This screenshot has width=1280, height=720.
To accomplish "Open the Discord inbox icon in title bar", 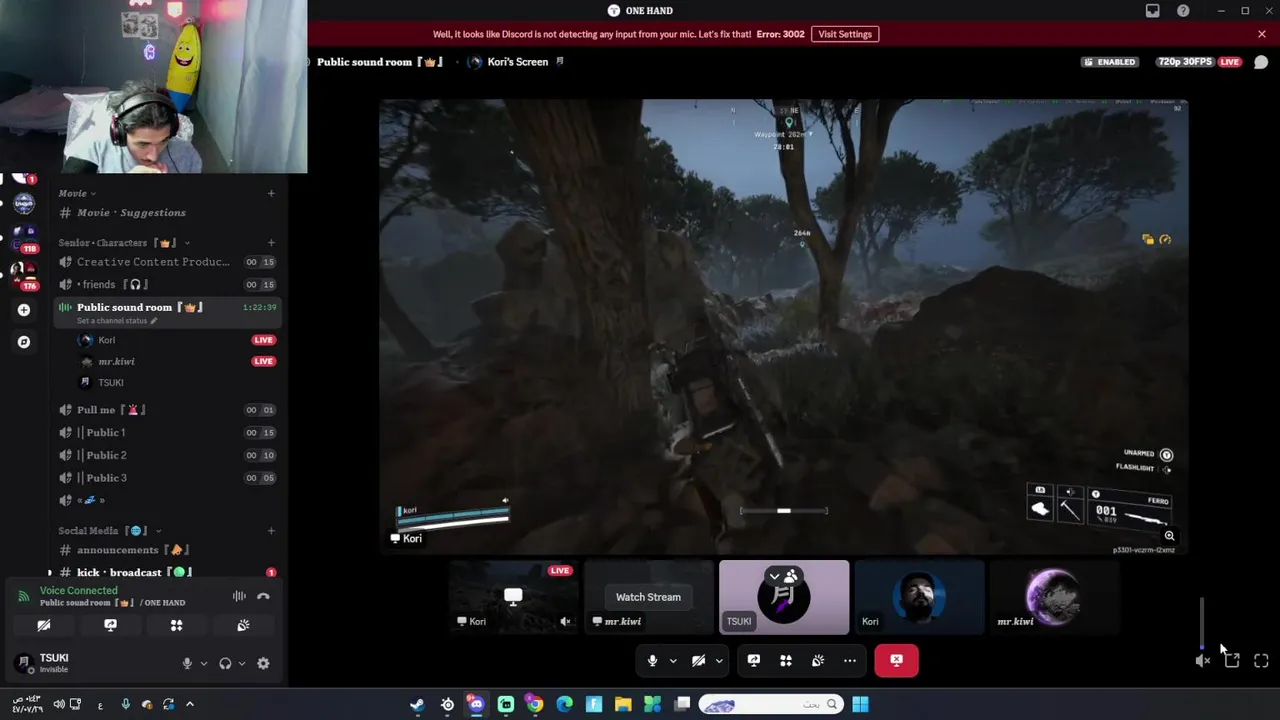I will [1152, 10].
